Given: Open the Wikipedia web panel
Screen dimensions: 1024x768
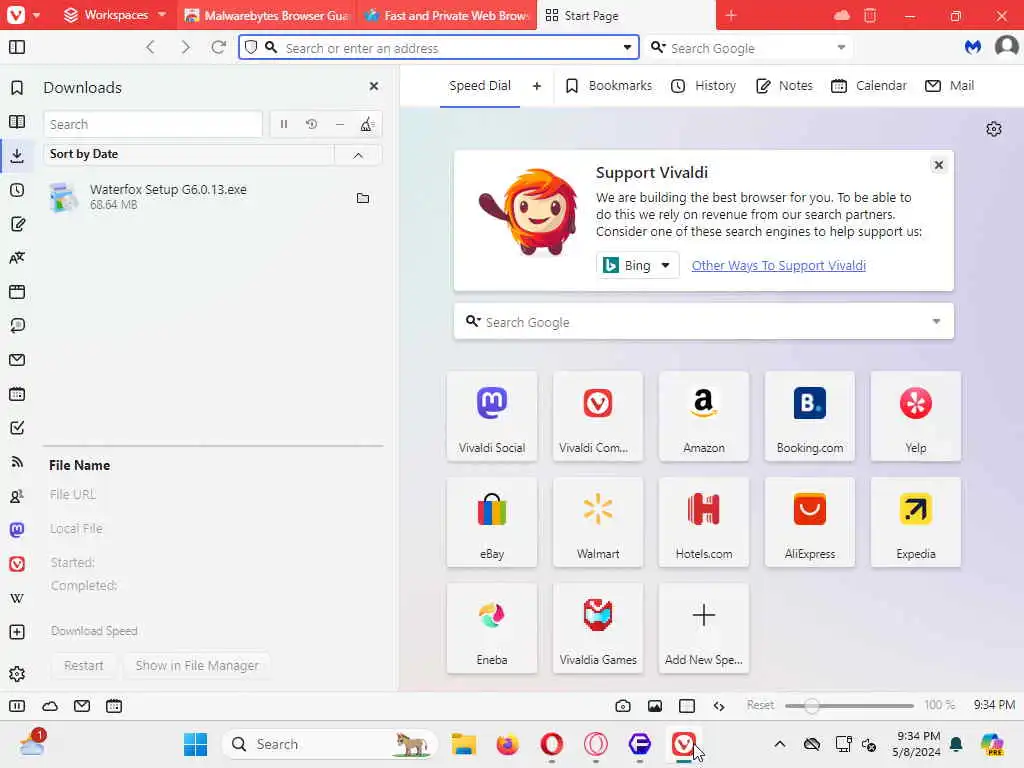Looking at the screenshot, I should (17, 598).
